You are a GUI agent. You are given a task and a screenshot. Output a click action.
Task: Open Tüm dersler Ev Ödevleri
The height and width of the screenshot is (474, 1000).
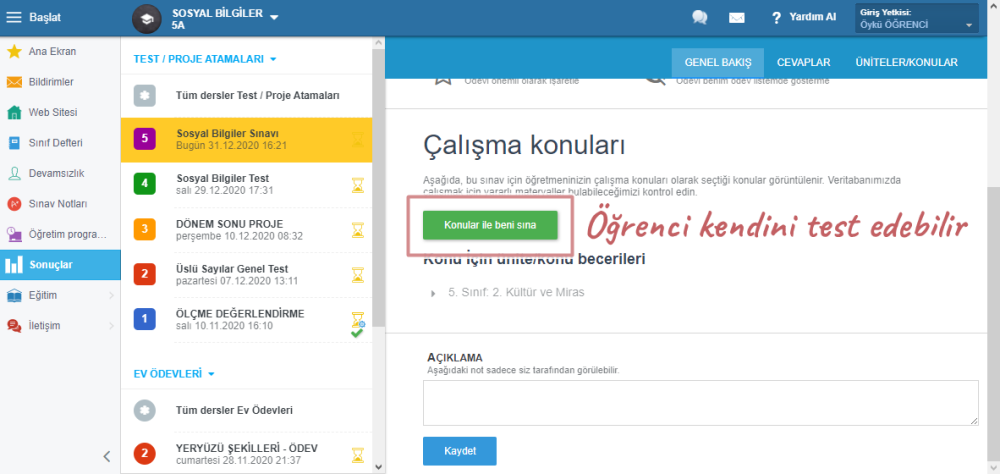pyautogui.click(x=244, y=410)
